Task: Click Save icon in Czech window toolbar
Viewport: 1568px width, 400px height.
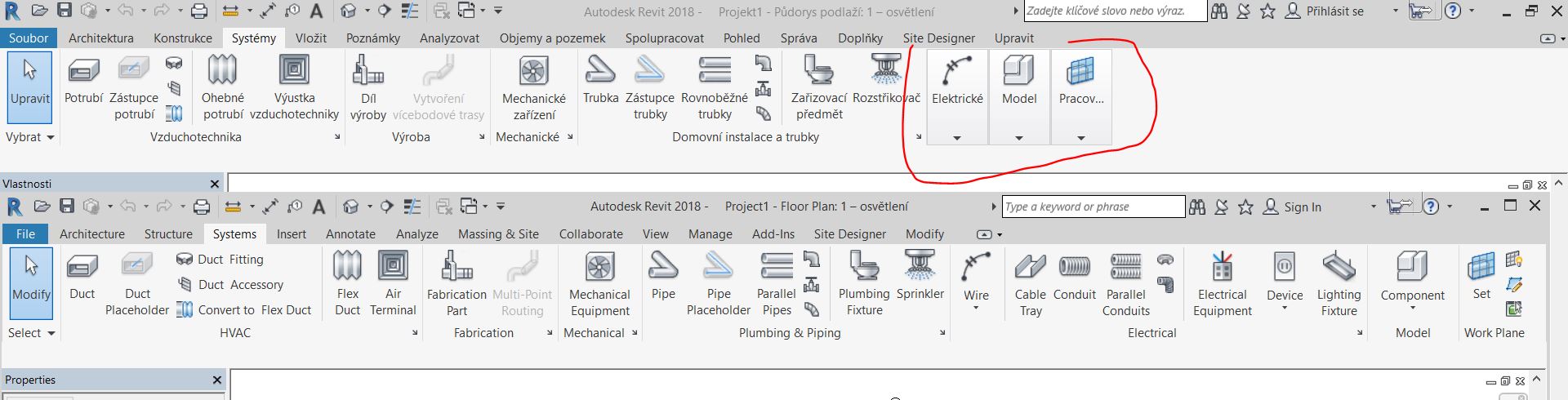Action: click(x=65, y=11)
